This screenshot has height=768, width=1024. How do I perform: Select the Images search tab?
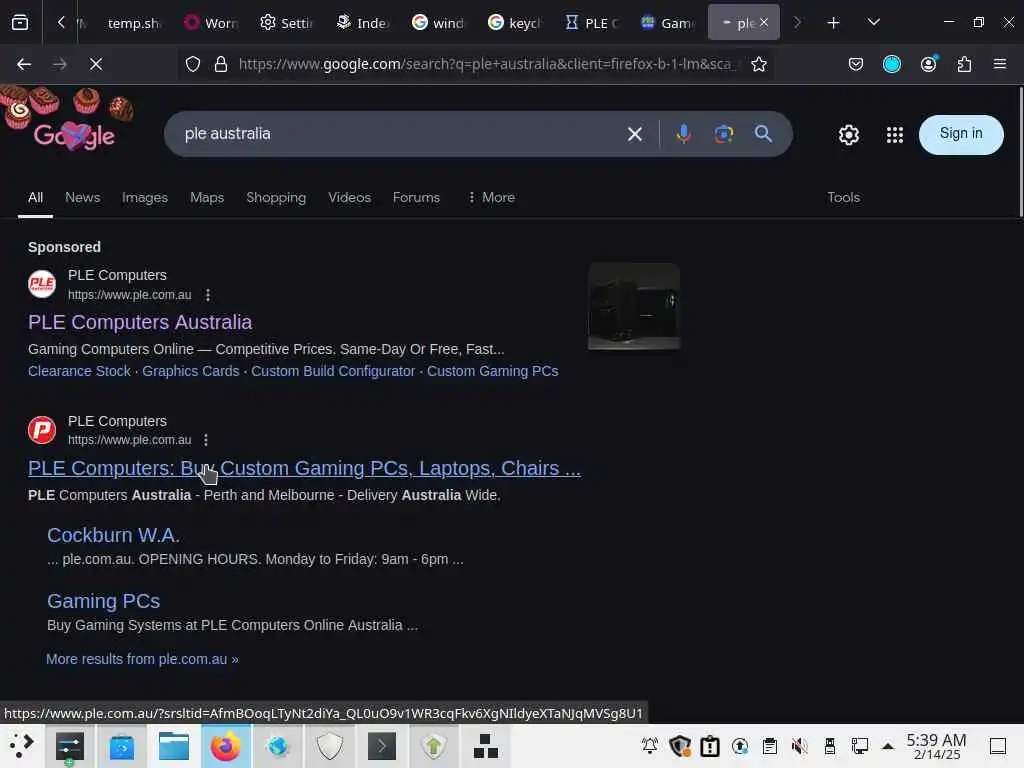(x=145, y=197)
